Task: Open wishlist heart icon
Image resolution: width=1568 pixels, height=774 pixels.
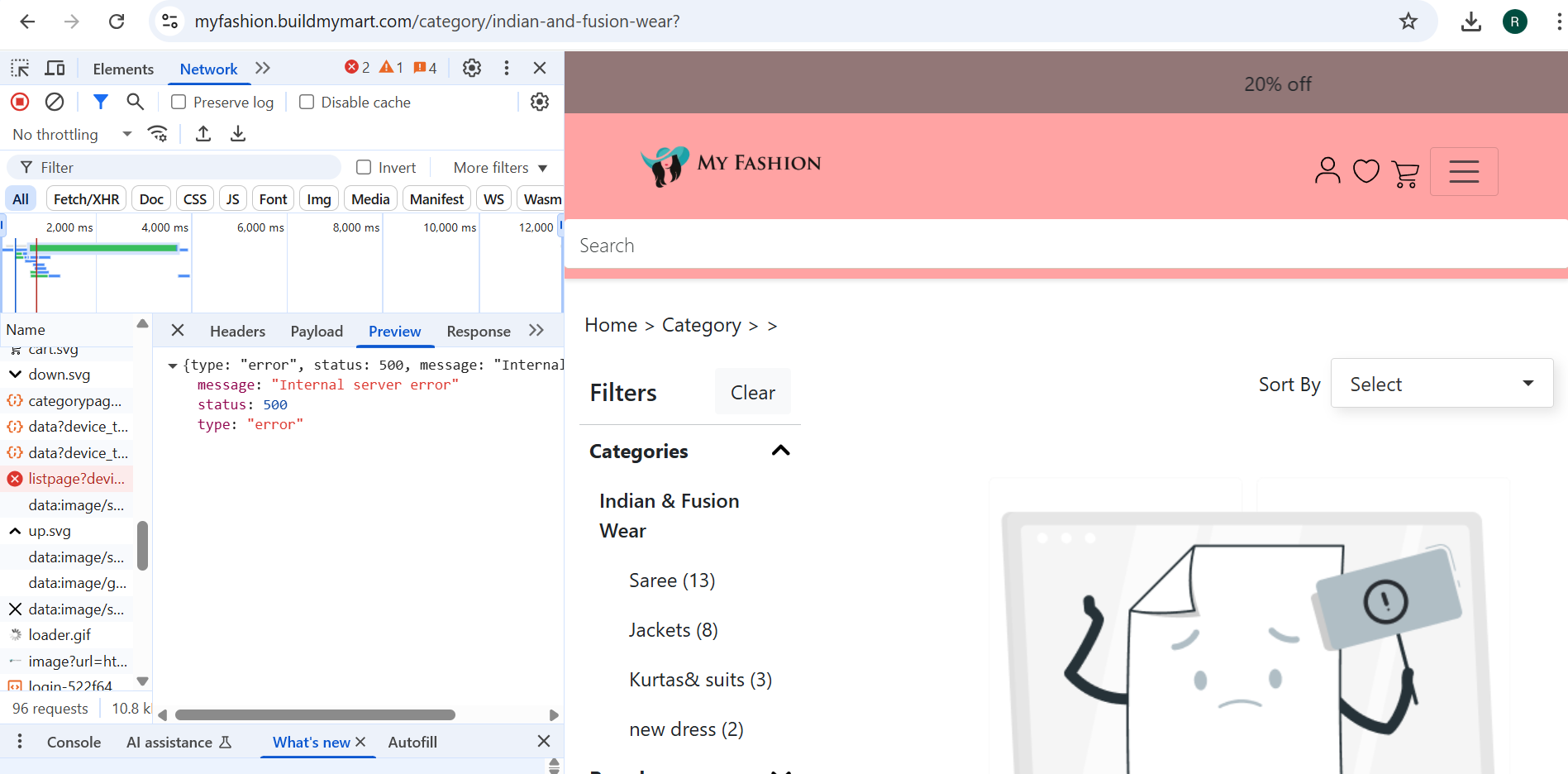Action: click(x=1366, y=171)
